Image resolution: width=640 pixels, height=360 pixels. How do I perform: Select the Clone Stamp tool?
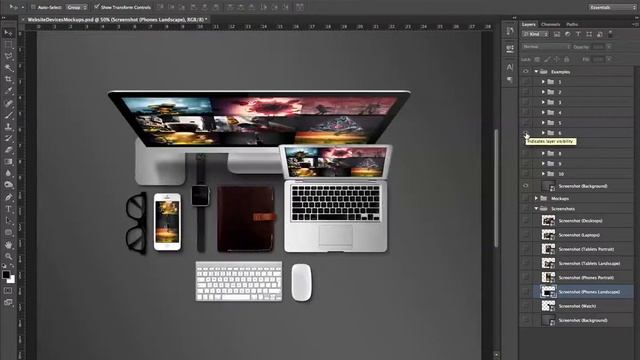point(8,127)
